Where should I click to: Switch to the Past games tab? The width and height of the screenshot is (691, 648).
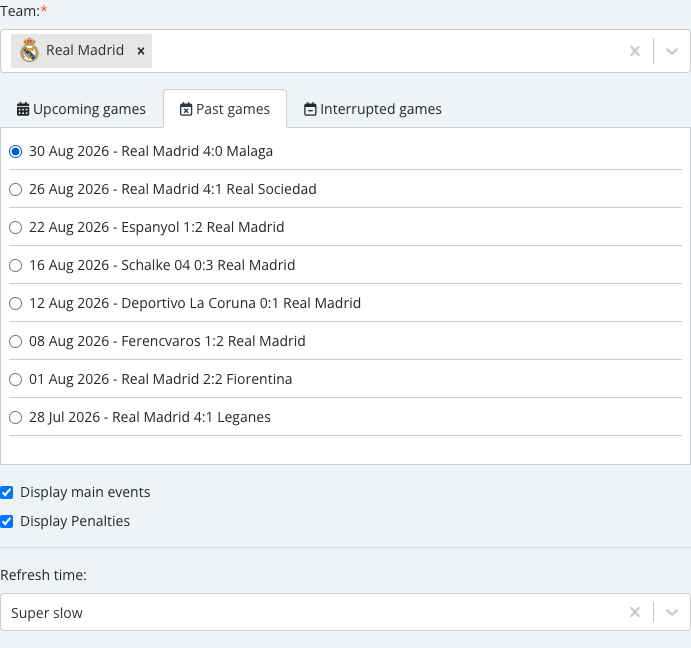pos(225,109)
